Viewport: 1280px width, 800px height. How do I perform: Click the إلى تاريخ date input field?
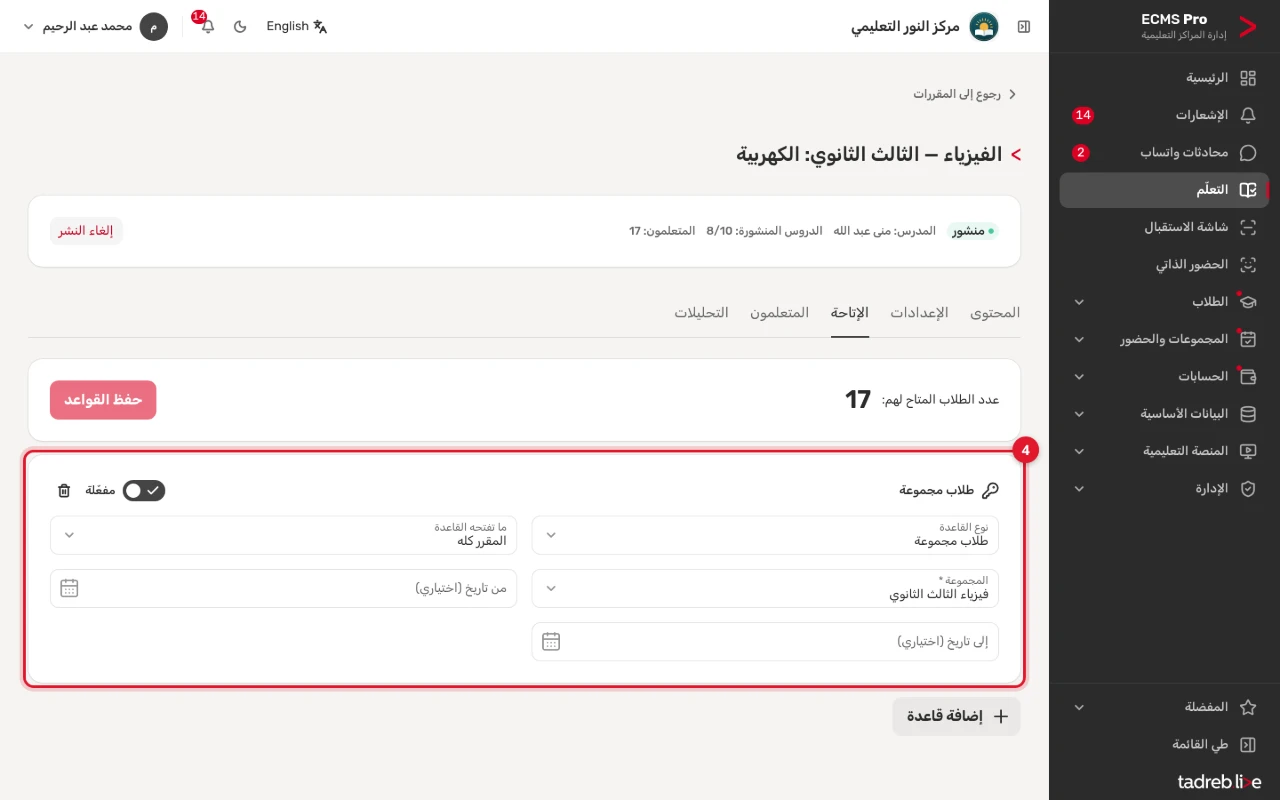(x=765, y=642)
